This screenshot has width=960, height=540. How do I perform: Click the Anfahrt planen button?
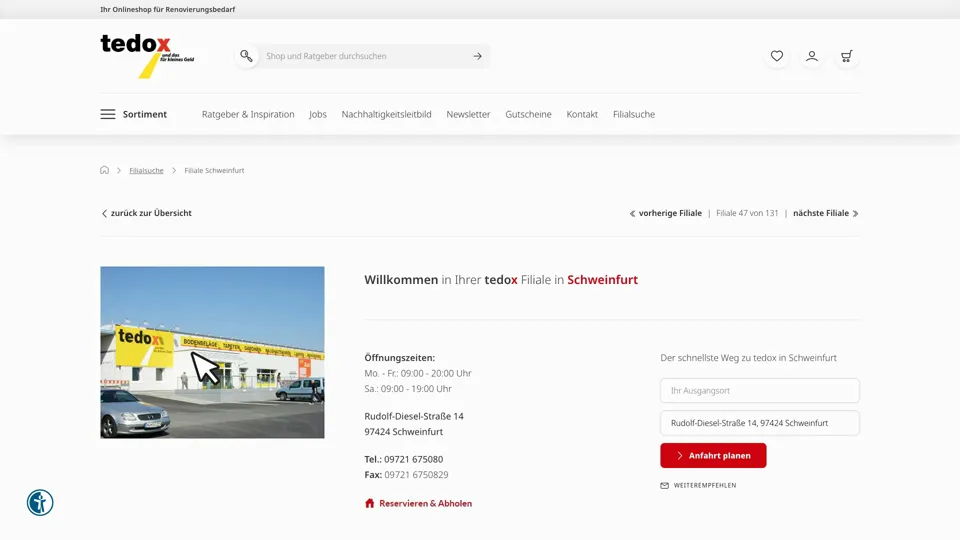point(713,456)
